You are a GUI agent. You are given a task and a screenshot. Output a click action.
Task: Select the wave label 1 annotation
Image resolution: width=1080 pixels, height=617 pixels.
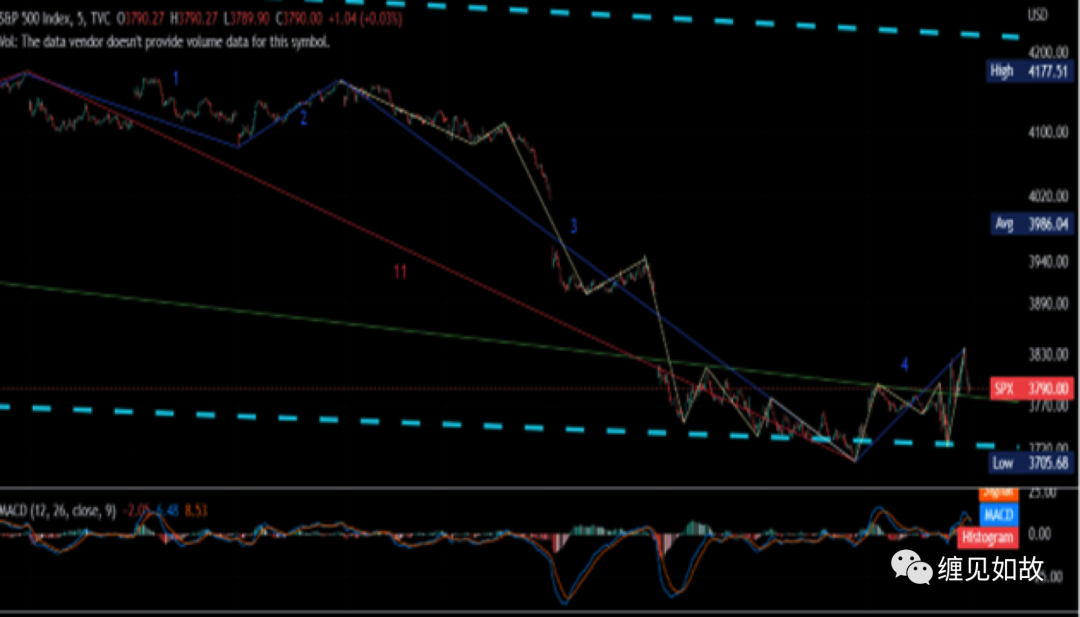coord(176,79)
